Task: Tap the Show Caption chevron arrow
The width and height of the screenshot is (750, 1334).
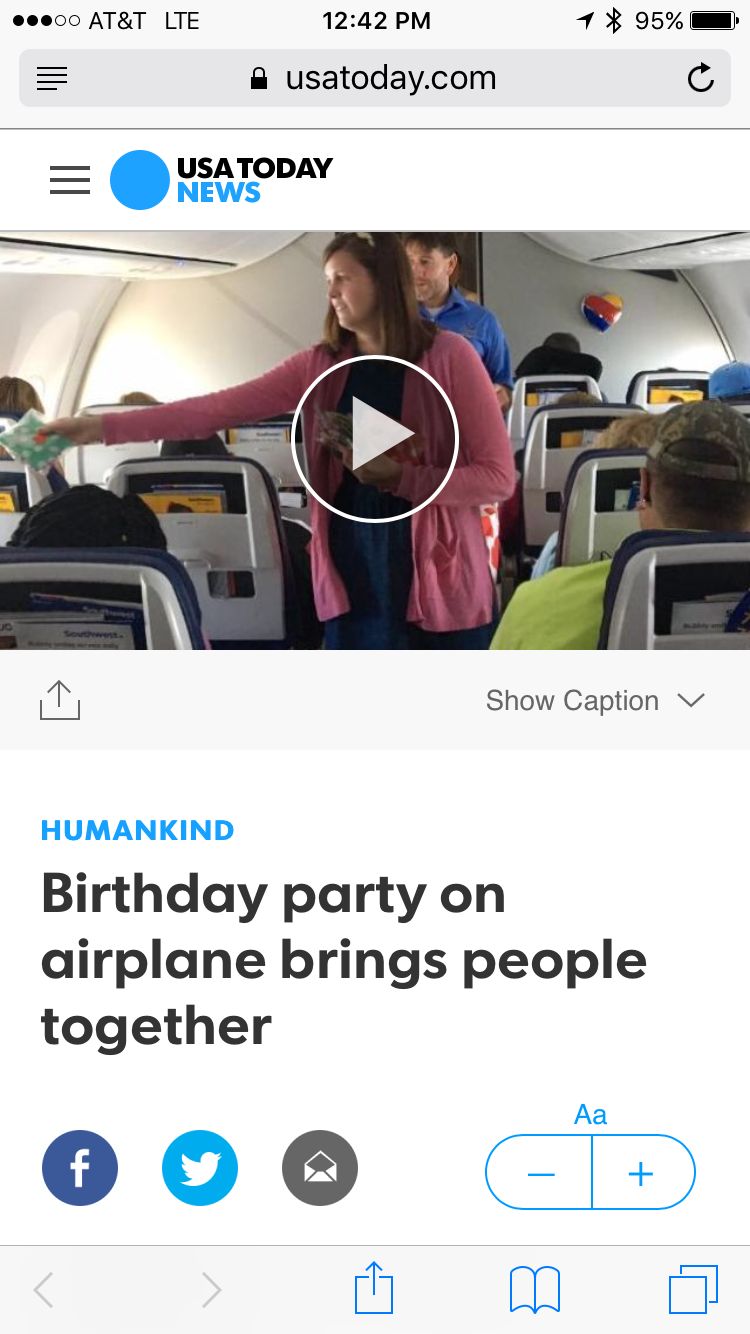Action: [691, 701]
